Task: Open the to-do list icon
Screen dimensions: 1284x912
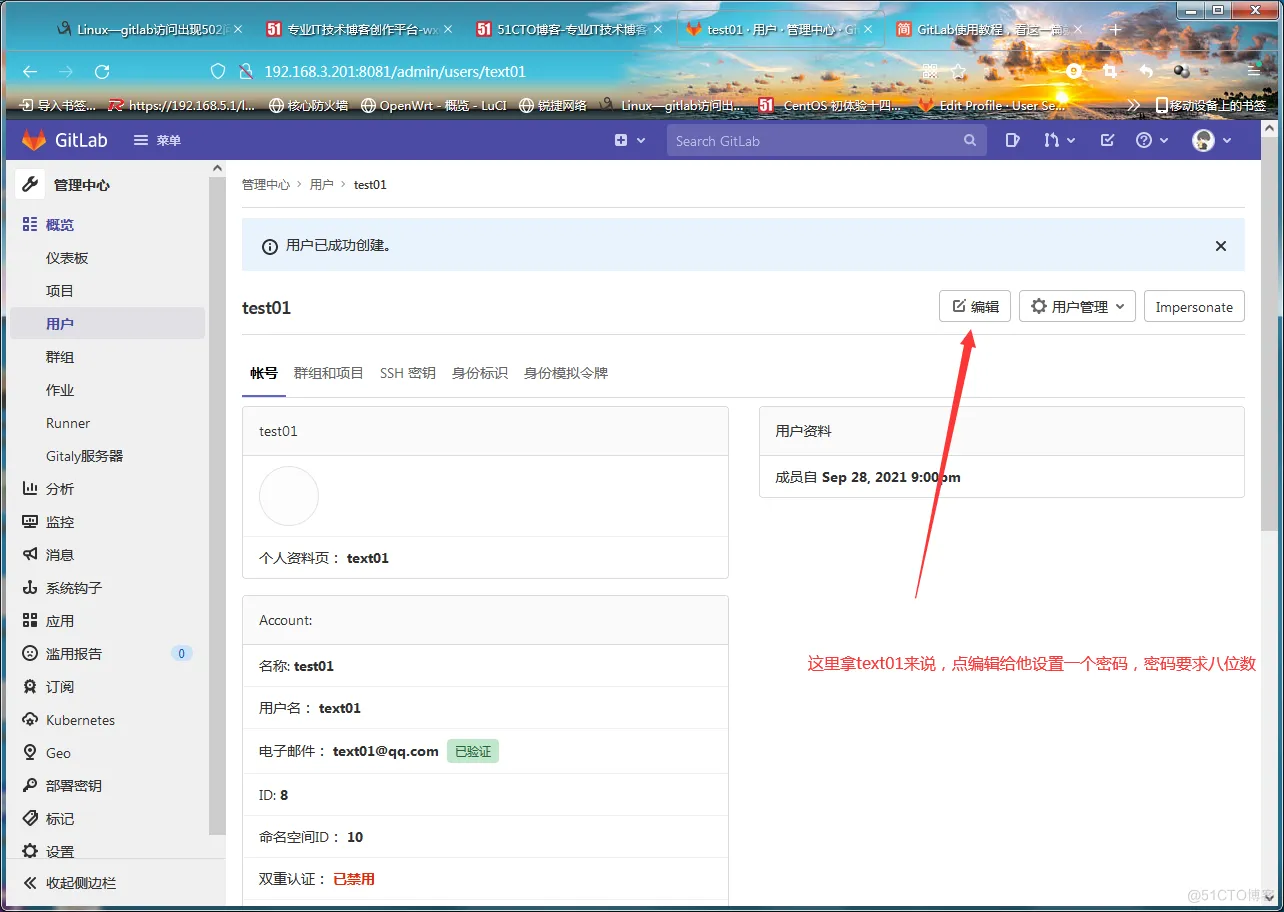Action: click(x=1107, y=141)
